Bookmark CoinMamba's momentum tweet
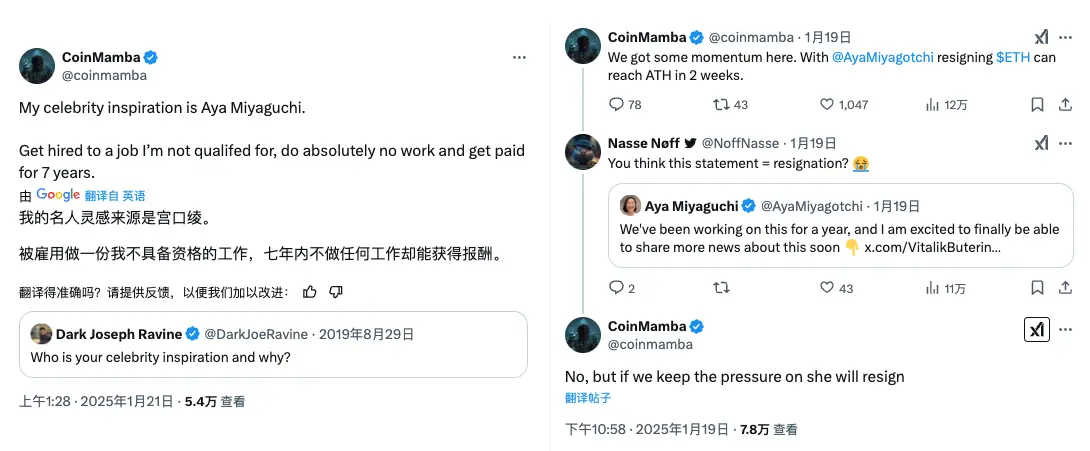The width and height of the screenshot is (1090, 451). pos(1037,104)
